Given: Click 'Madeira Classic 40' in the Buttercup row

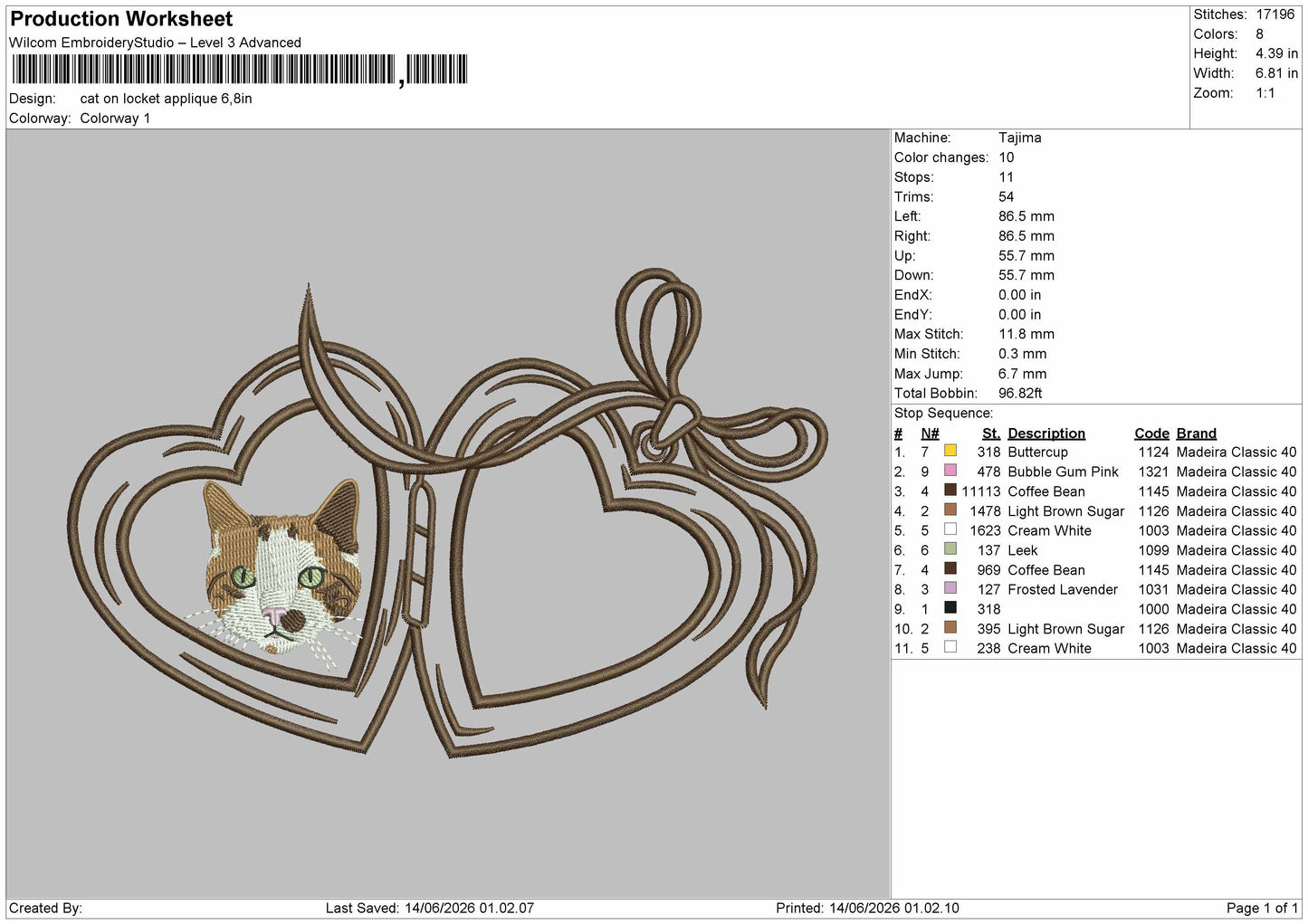Looking at the screenshot, I should coord(1236,452).
